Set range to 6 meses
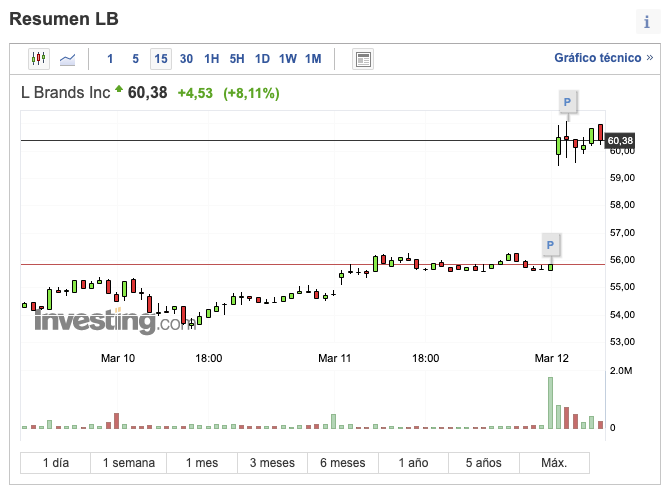Viewport: 669px width, 502px height. point(343,463)
